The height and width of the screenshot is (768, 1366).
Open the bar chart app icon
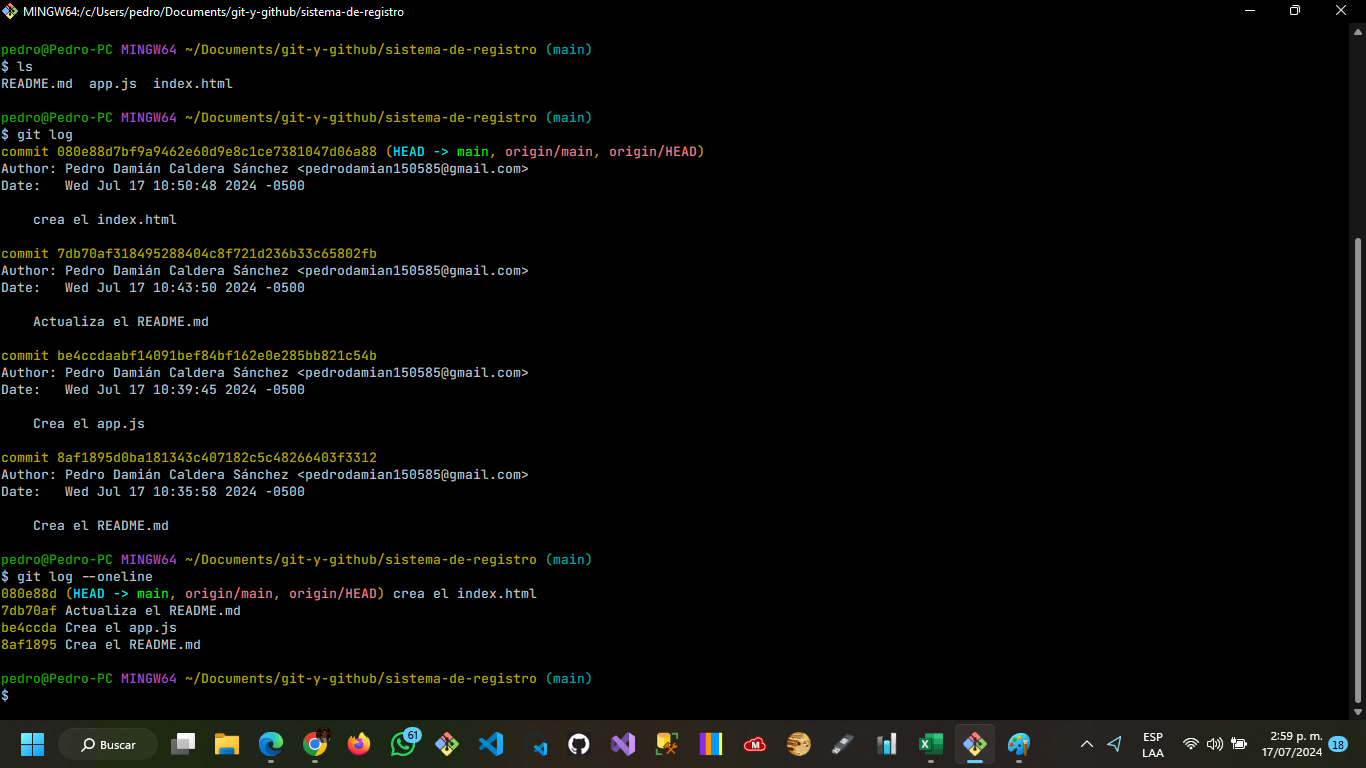pos(887,744)
